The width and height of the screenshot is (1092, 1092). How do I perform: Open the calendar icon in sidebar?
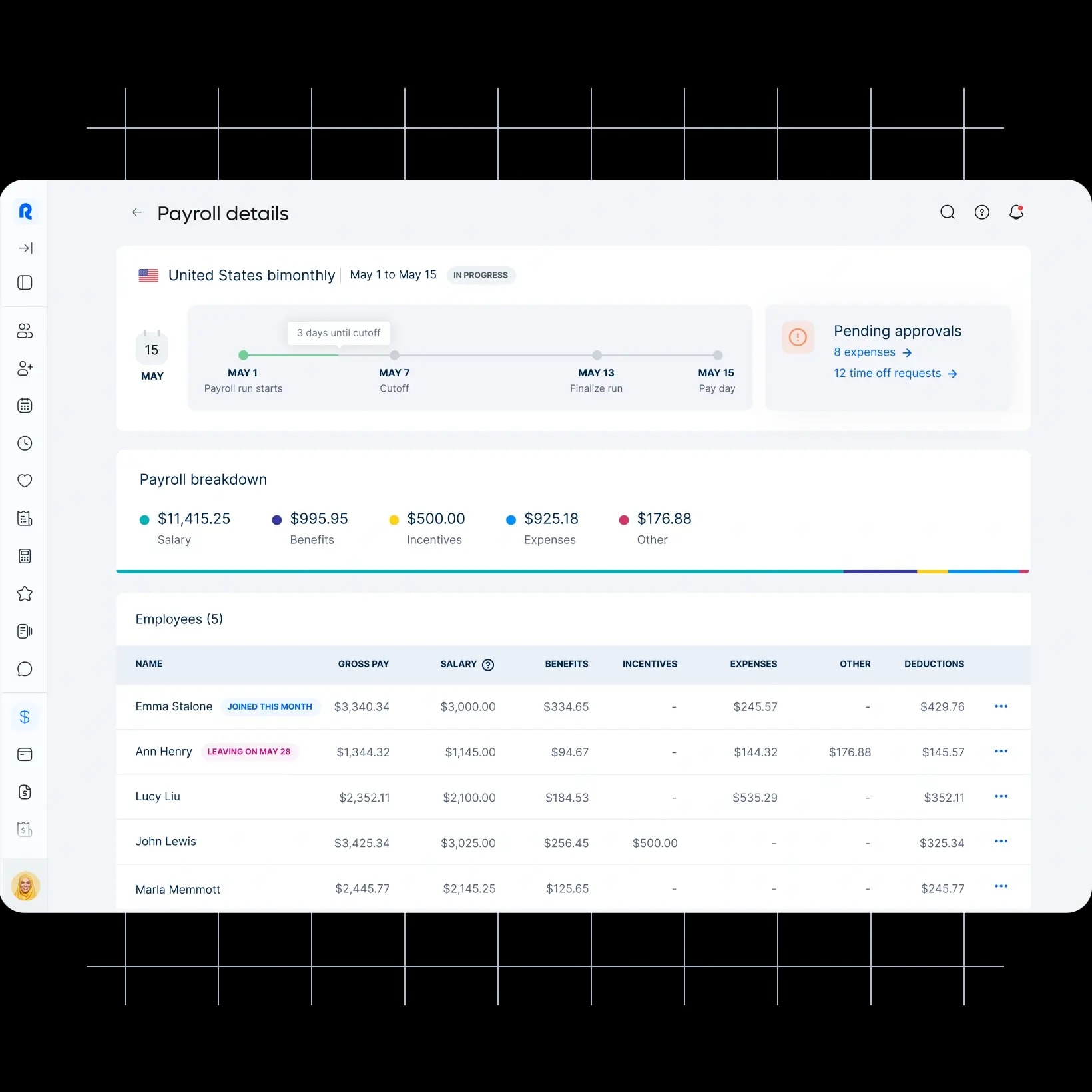pyautogui.click(x=25, y=406)
